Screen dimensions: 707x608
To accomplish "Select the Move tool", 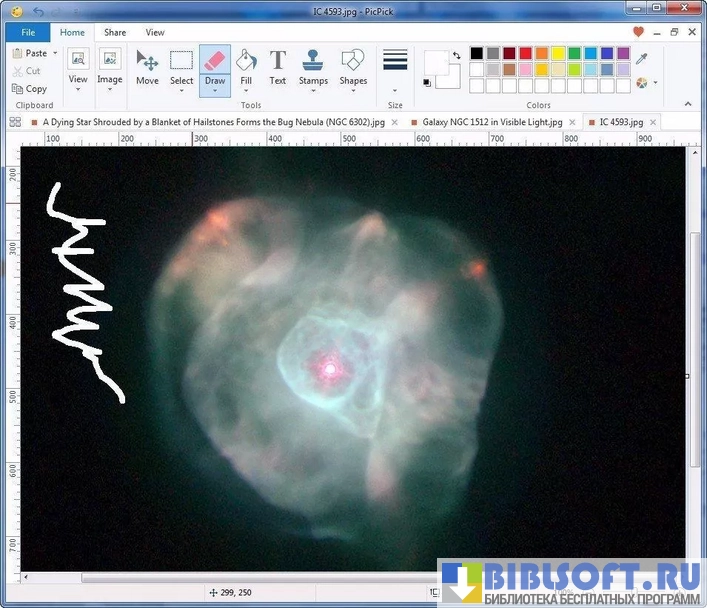I will point(147,67).
